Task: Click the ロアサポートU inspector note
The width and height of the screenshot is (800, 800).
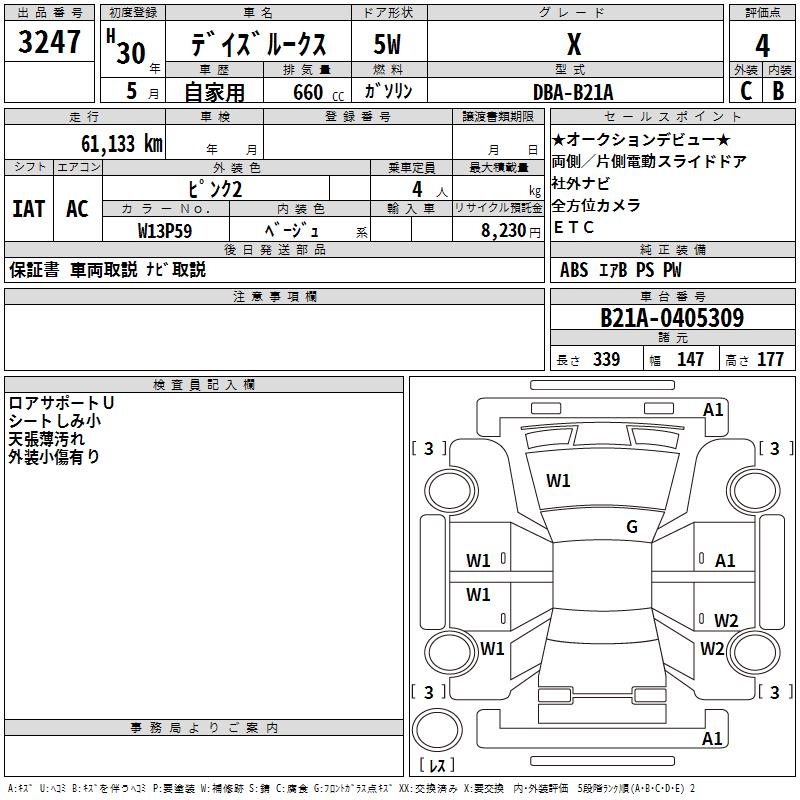Action: tap(61, 403)
